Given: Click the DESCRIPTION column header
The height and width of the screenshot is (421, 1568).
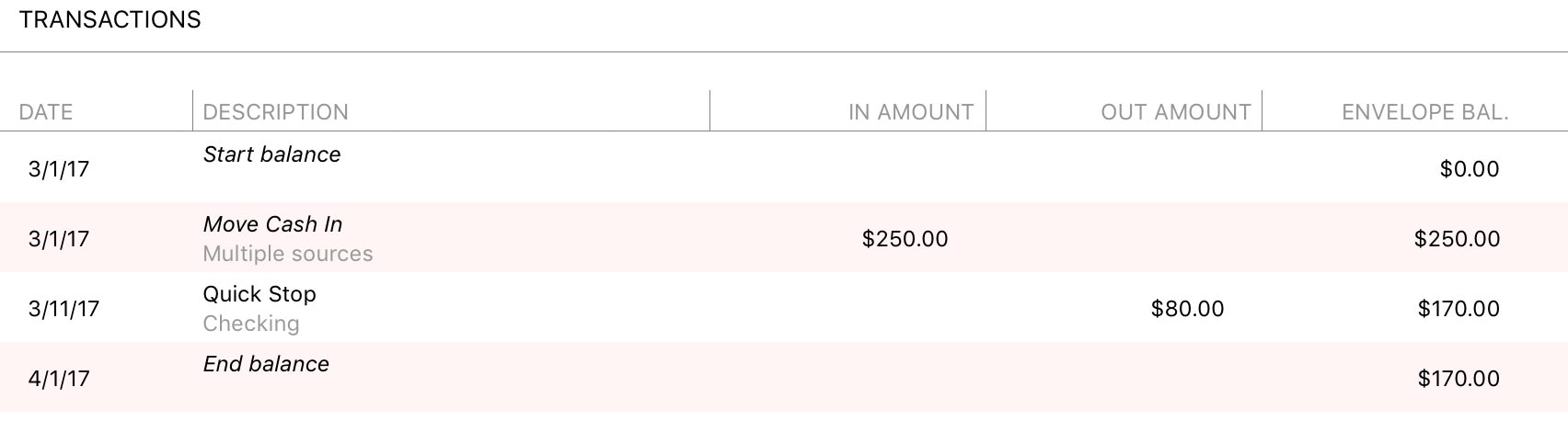Looking at the screenshot, I should click(275, 112).
